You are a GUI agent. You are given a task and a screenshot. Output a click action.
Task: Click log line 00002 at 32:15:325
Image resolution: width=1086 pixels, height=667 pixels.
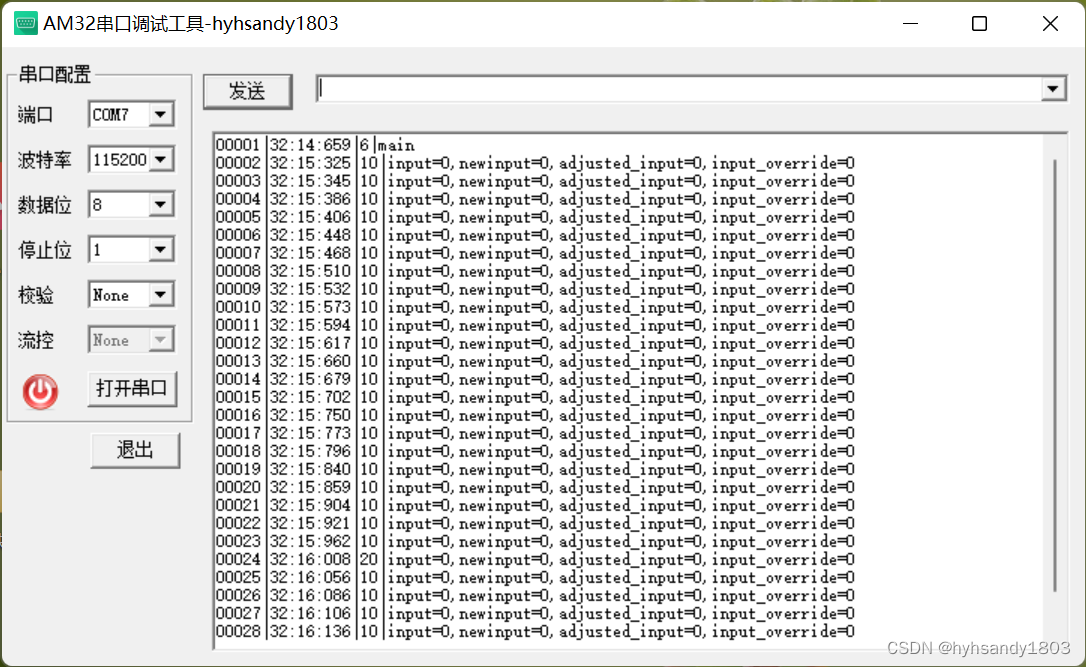[535, 163]
